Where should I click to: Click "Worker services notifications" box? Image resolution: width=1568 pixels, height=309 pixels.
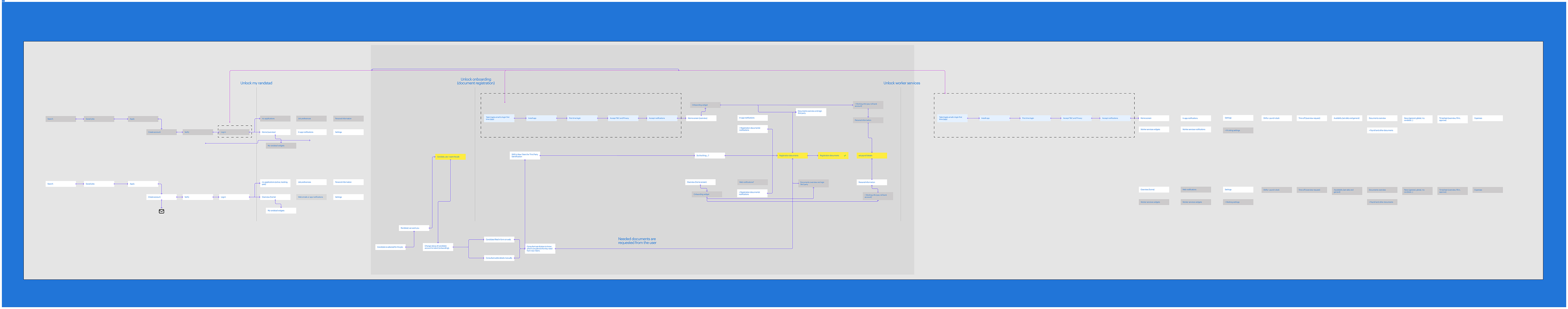click(1196, 129)
